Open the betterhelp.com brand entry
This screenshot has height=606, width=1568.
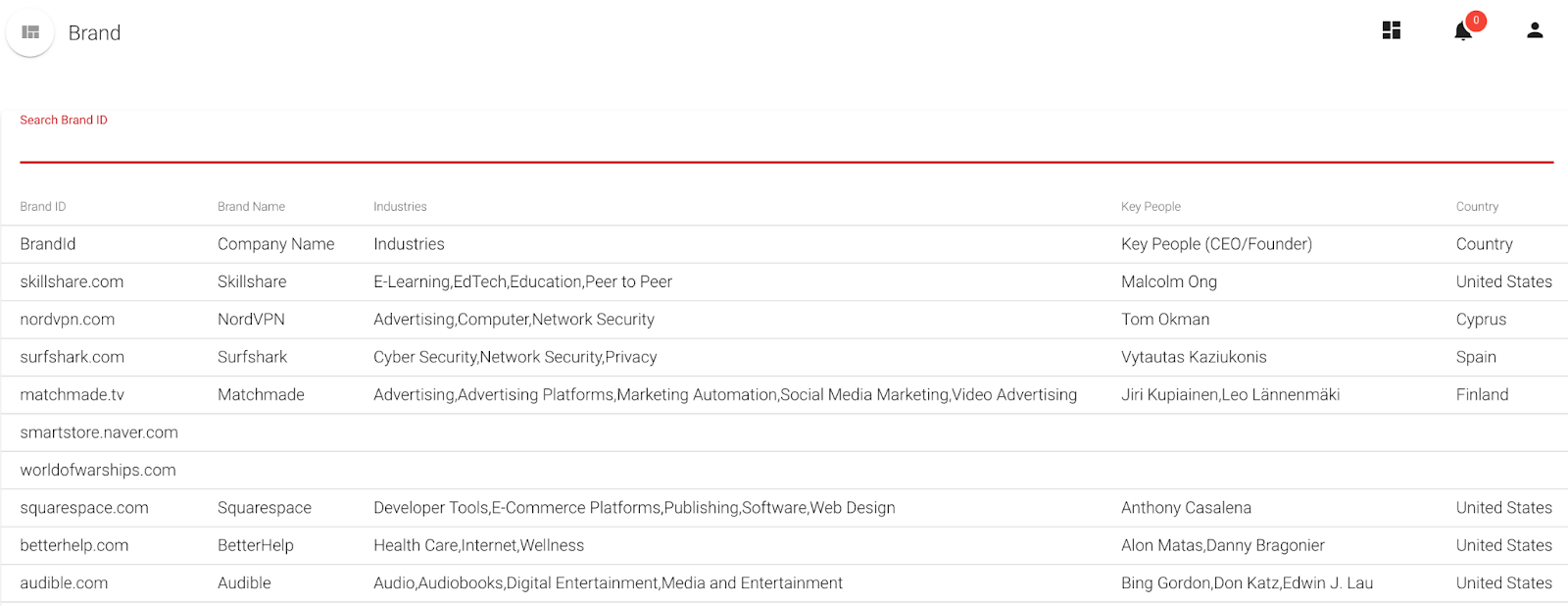(784, 546)
